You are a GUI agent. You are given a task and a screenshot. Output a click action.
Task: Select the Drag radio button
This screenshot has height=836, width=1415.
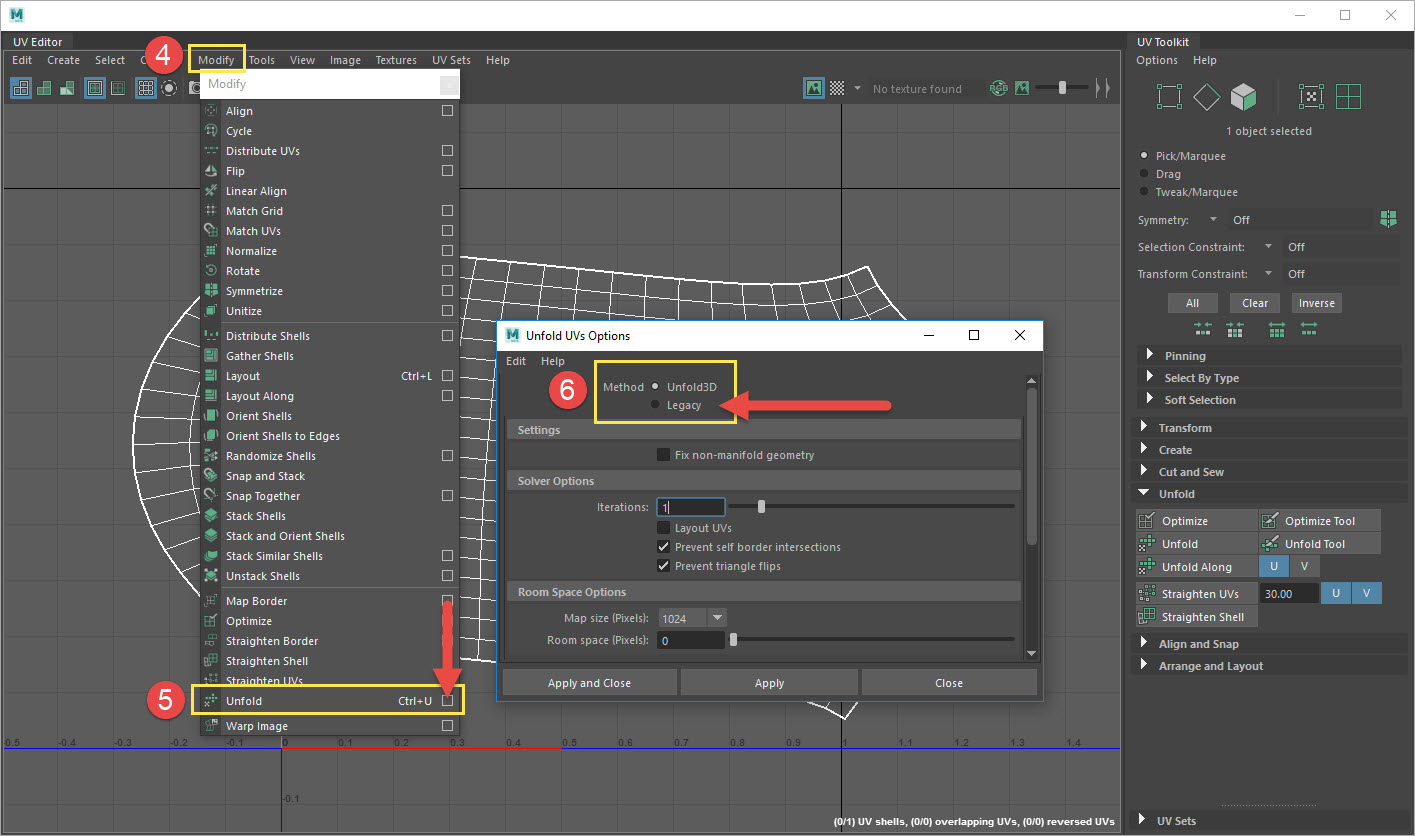(x=1144, y=174)
